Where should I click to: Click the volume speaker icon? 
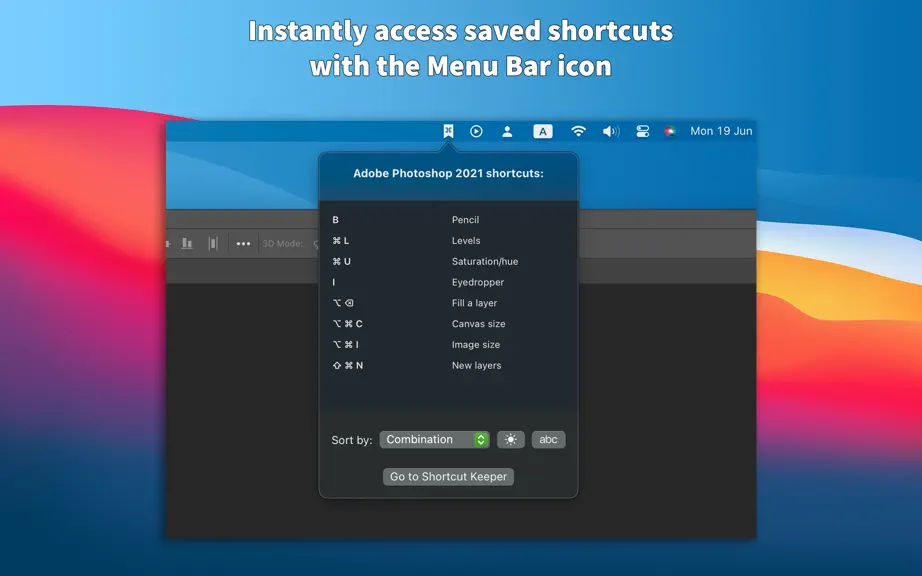click(x=611, y=131)
